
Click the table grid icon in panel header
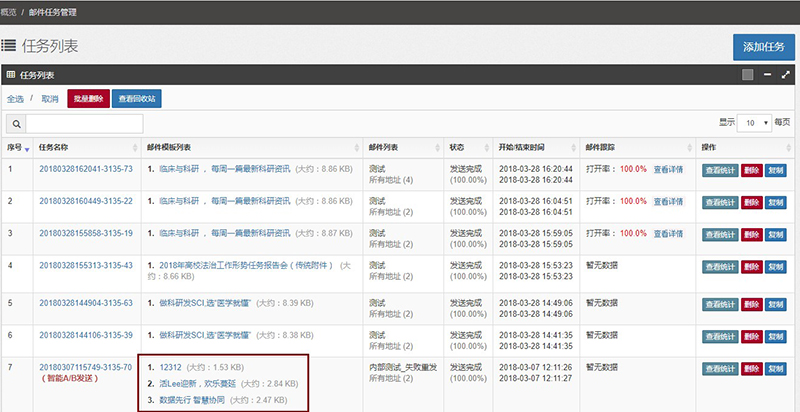(x=11, y=75)
